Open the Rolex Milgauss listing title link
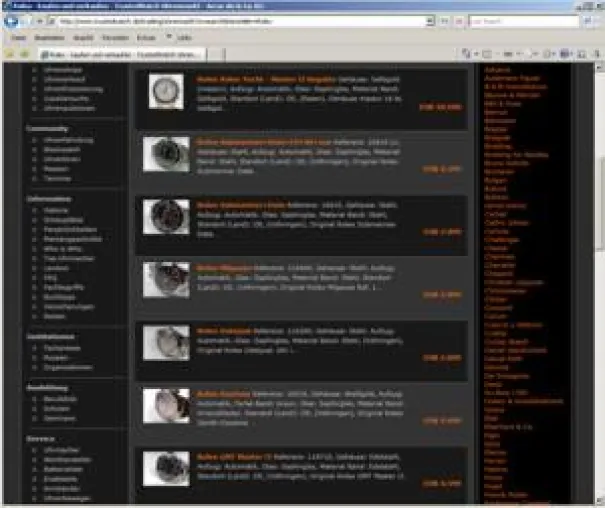This screenshot has height=508, width=605. pyautogui.click(x=225, y=268)
